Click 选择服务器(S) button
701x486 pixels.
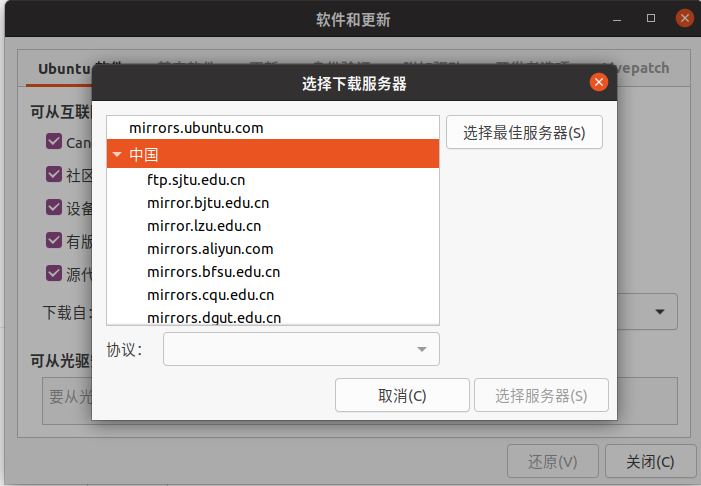541,395
